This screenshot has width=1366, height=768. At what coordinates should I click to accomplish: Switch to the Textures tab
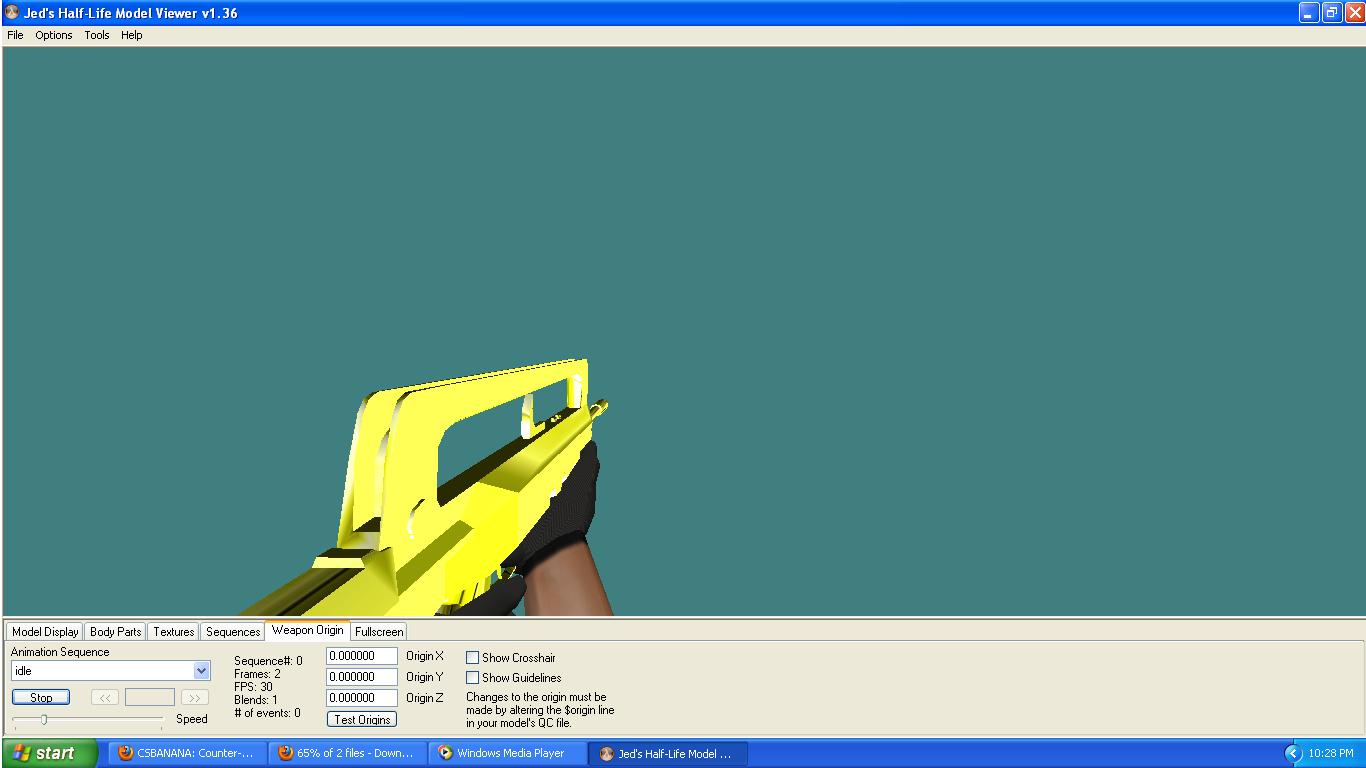tap(173, 632)
